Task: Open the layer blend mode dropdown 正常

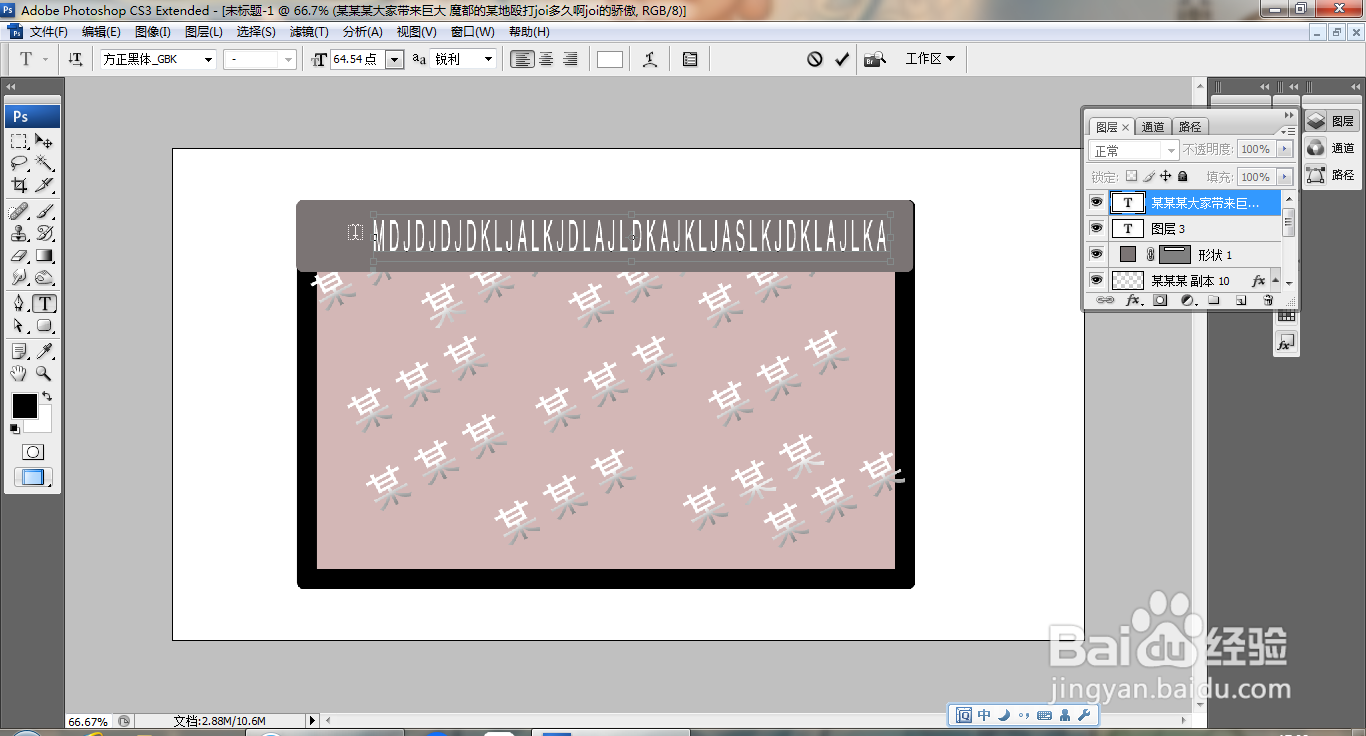Action: pos(1134,150)
